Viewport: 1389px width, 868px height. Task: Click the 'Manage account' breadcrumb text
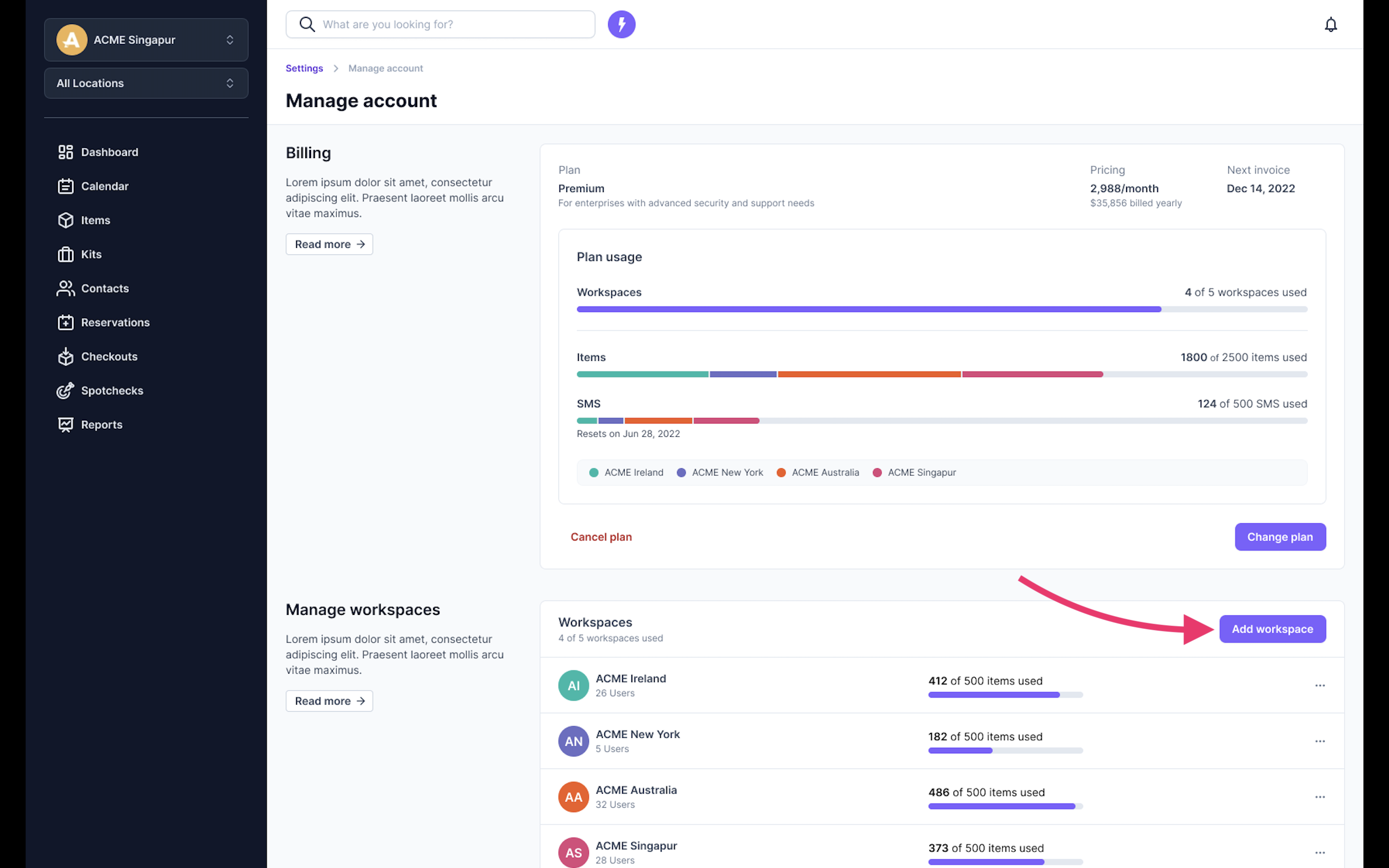pos(386,68)
